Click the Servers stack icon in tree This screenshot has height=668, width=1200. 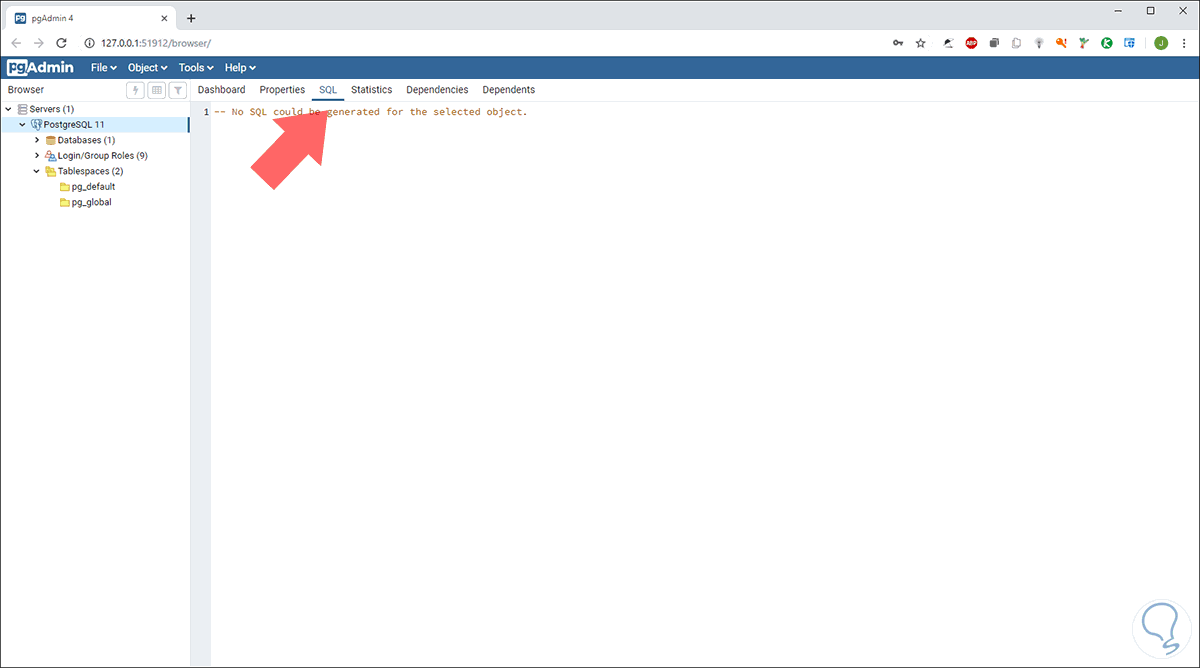[x=23, y=109]
